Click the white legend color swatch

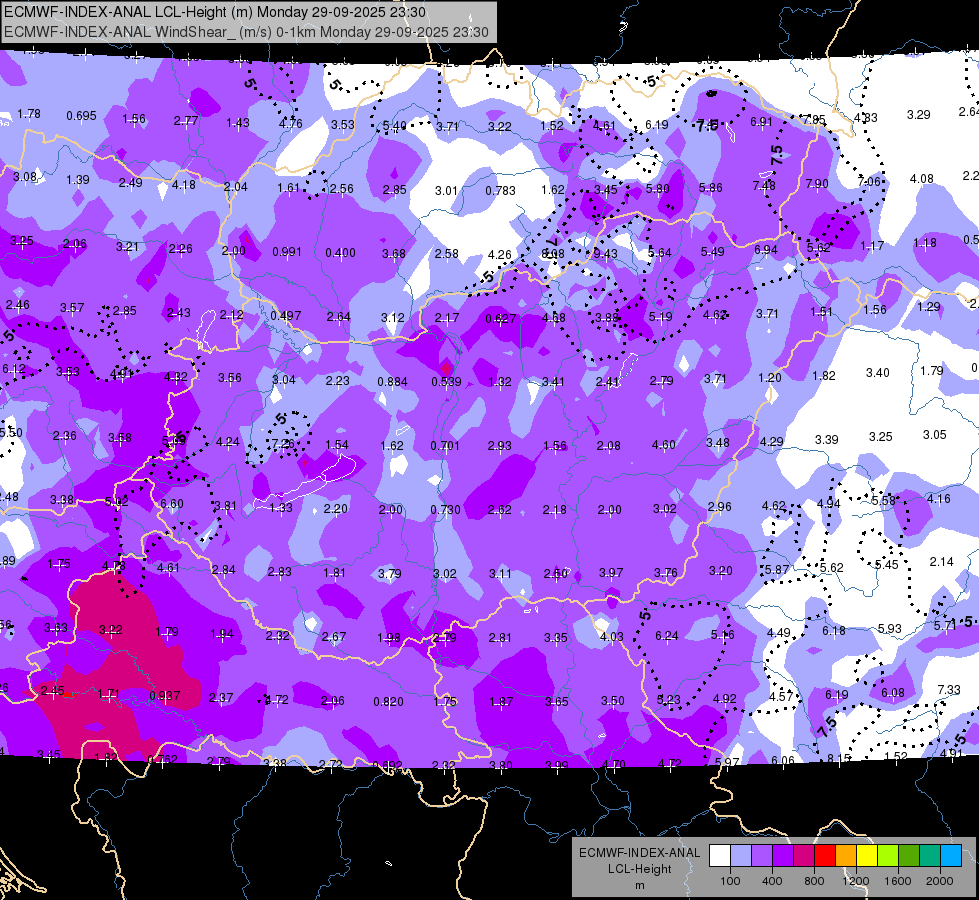click(719, 856)
